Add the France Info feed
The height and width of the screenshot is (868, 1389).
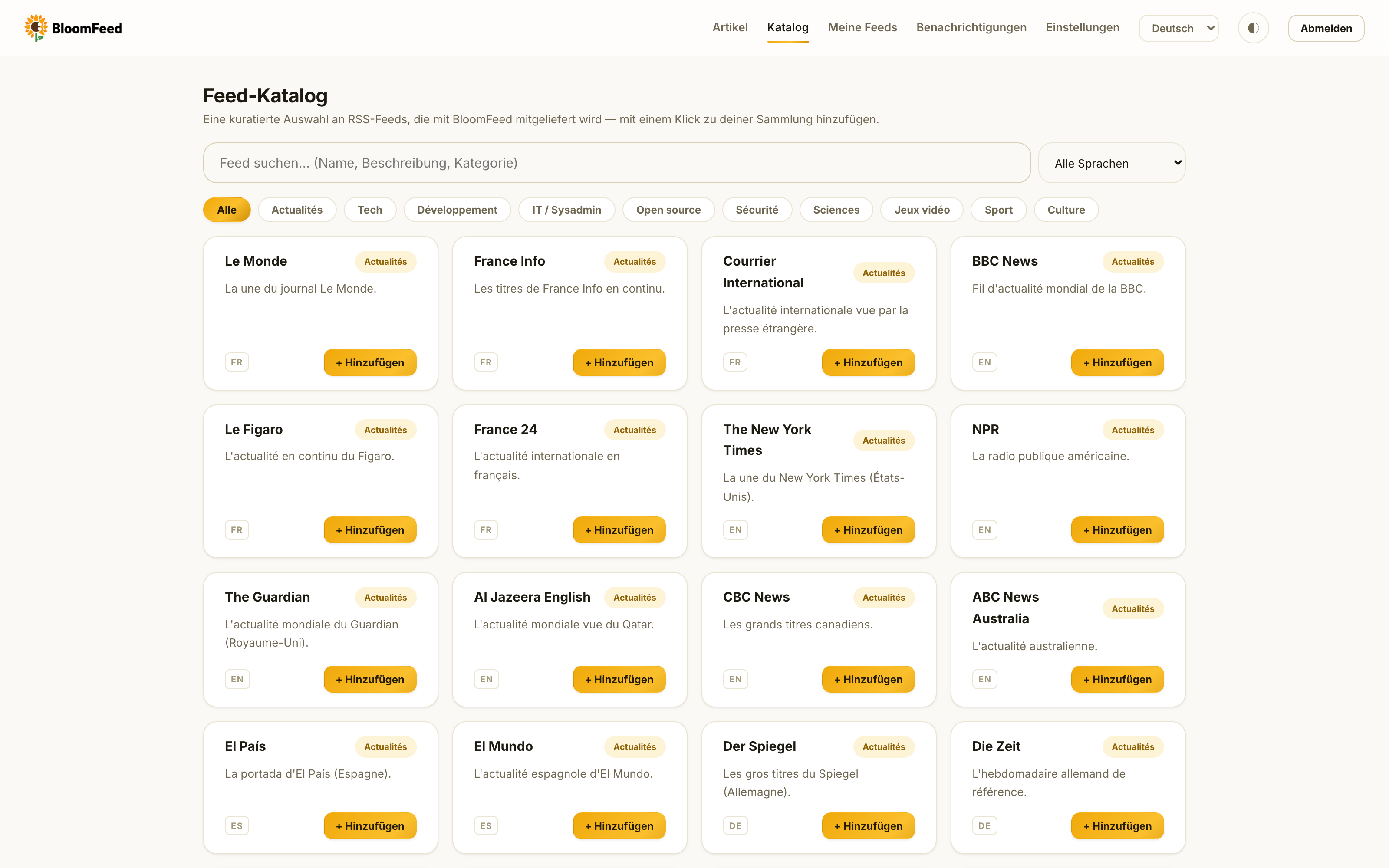619,362
